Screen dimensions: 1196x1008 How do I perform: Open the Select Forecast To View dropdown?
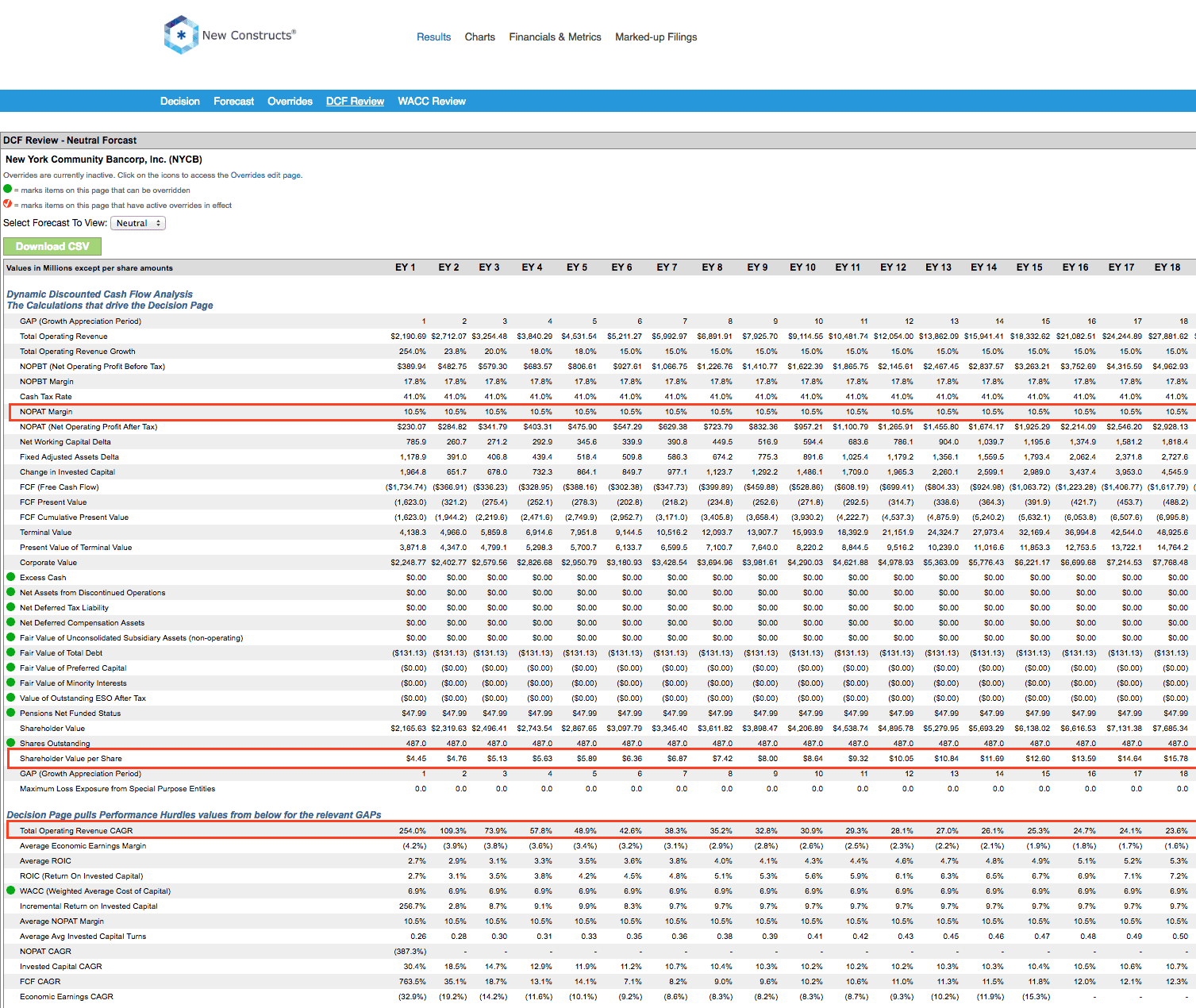138,223
